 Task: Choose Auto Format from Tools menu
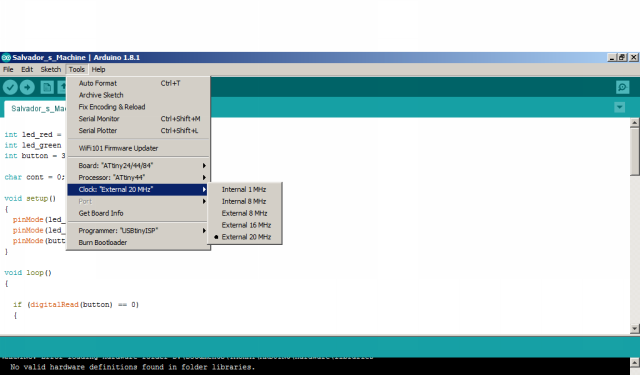point(138,83)
